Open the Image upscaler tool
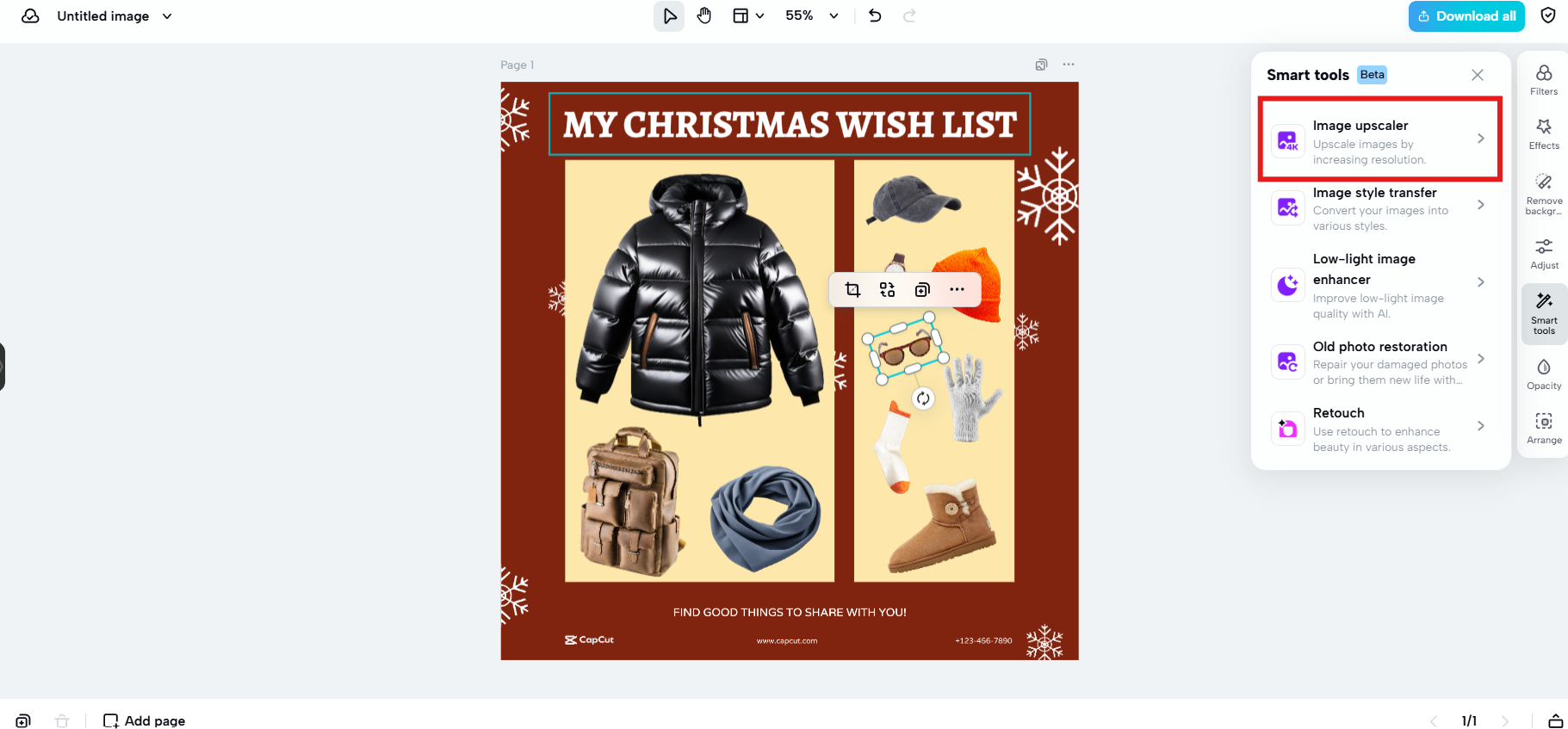Image resolution: width=1568 pixels, height=729 pixels. (x=1379, y=139)
